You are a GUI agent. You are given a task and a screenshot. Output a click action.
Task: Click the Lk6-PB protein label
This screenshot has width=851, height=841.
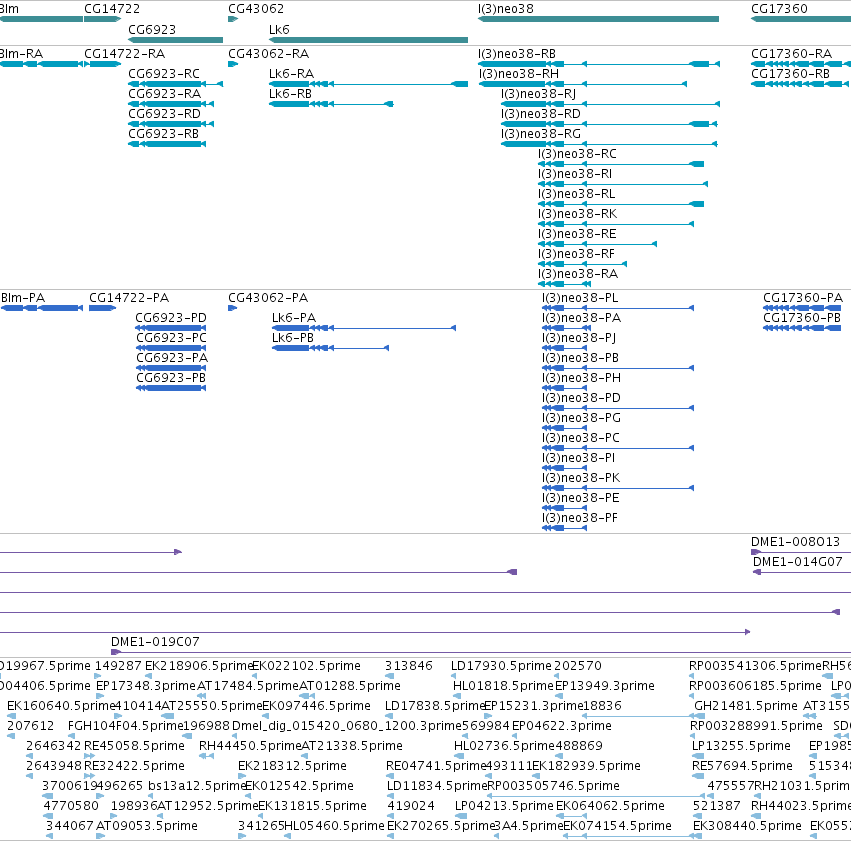[x=293, y=338]
